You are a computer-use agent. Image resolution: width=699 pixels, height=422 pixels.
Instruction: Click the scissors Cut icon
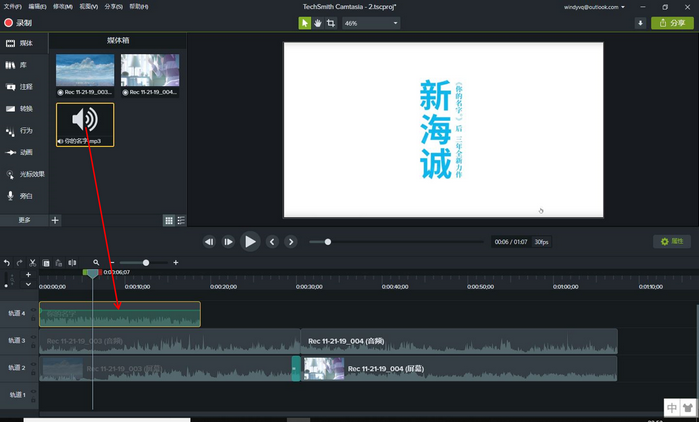pyautogui.click(x=33, y=263)
